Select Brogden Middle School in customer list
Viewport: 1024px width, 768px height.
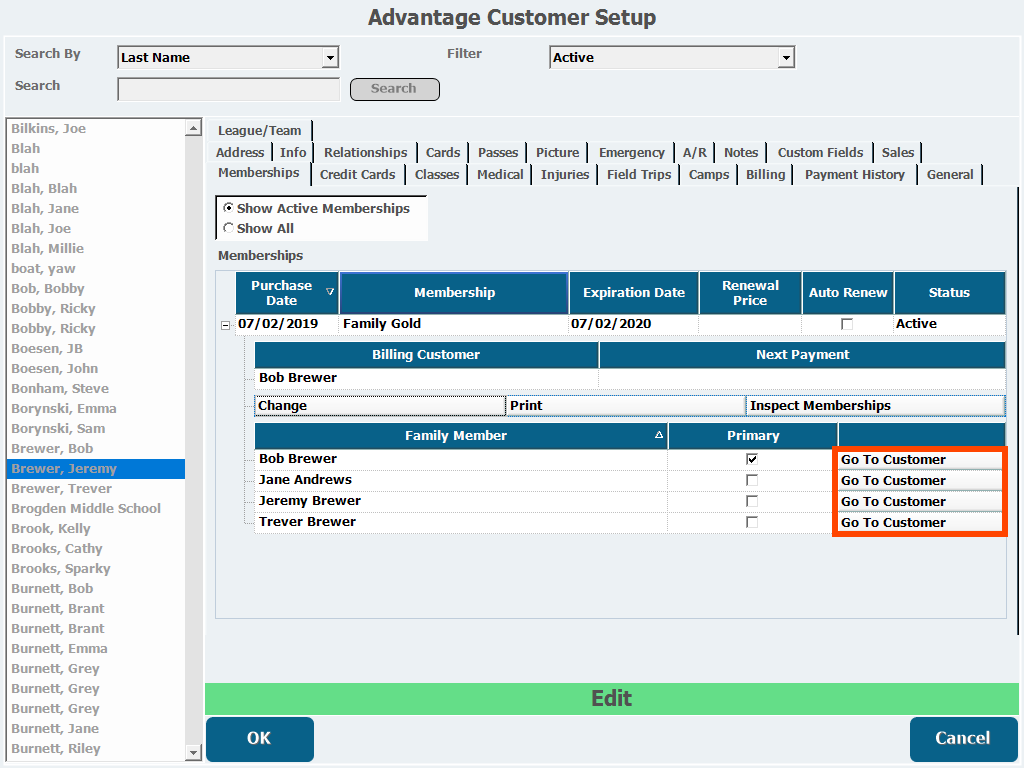point(86,508)
